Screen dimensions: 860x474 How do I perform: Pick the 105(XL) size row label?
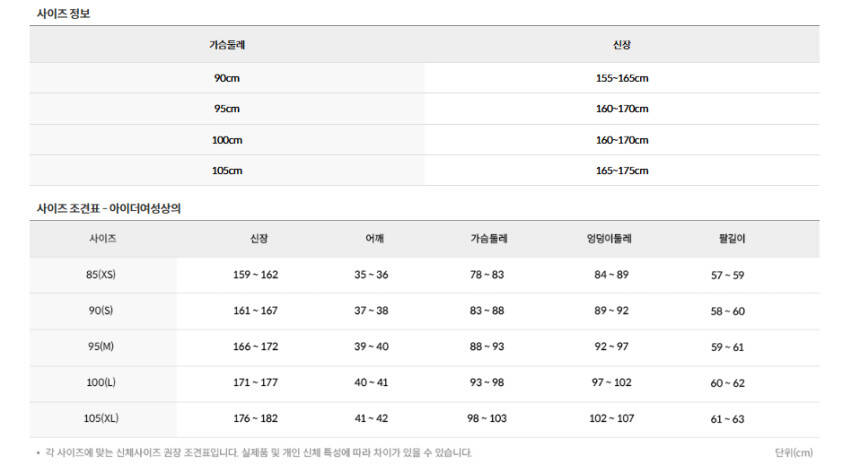click(x=101, y=418)
